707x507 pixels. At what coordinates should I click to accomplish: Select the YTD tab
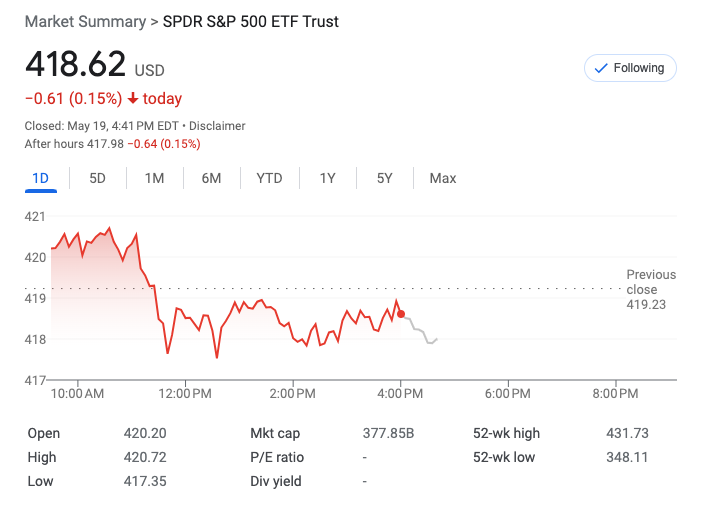(x=269, y=178)
